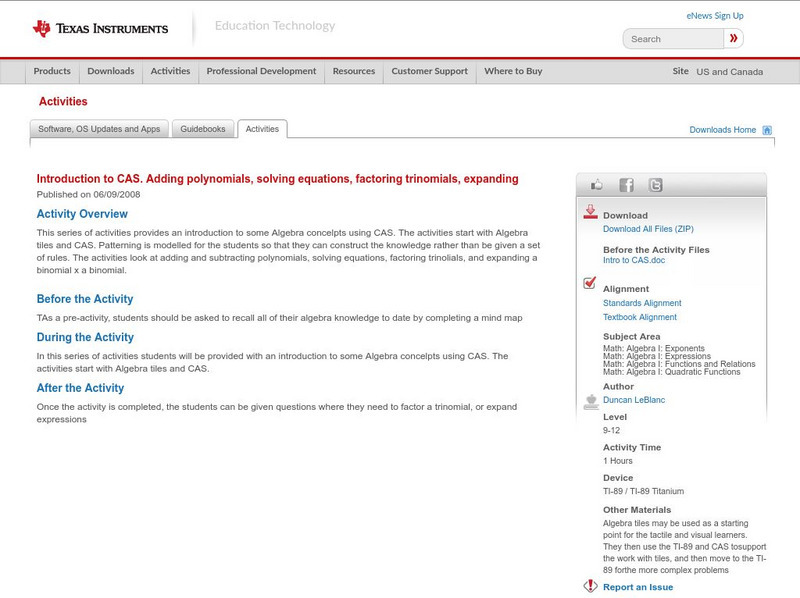Click the 9-12 level value
800x598 pixels.
pos(611,431)
